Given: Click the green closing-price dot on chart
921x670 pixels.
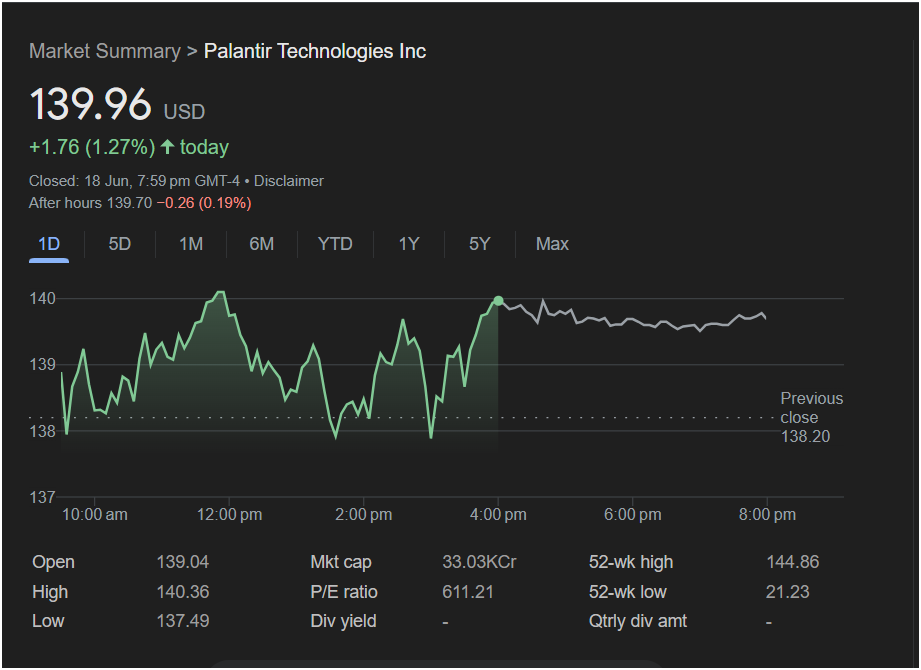Looking at the screenshot, I should click(x=498, y=301).
